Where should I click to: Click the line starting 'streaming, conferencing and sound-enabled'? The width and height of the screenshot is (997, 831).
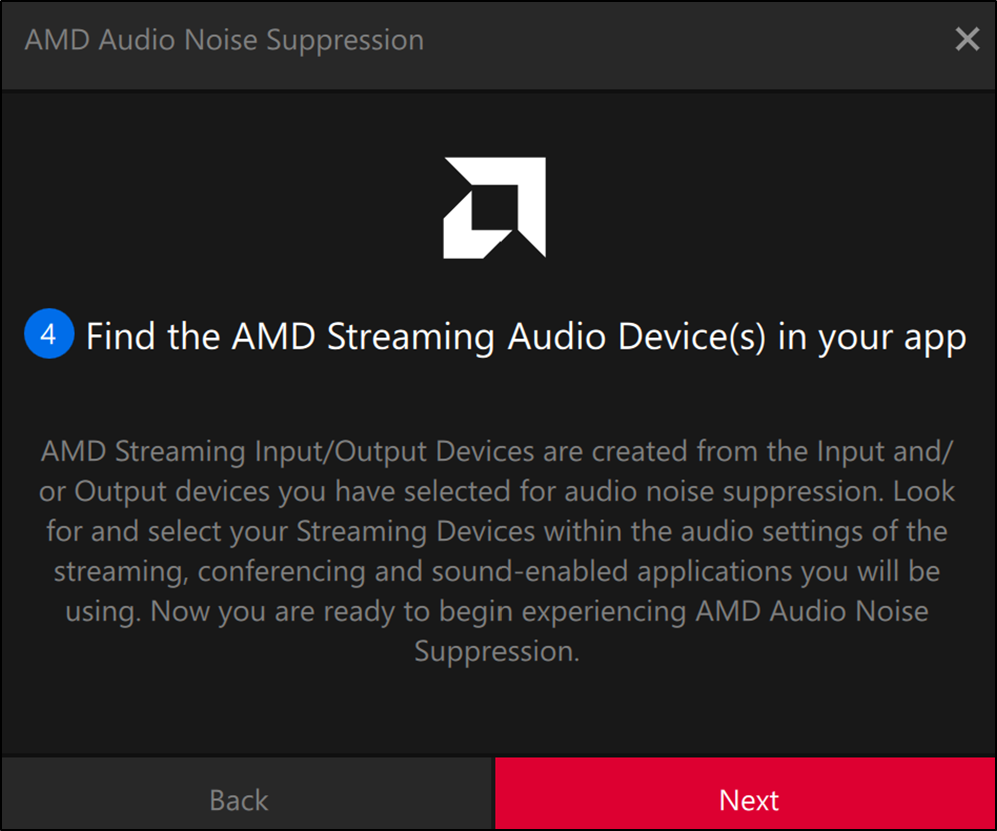[x=497, y=572]
